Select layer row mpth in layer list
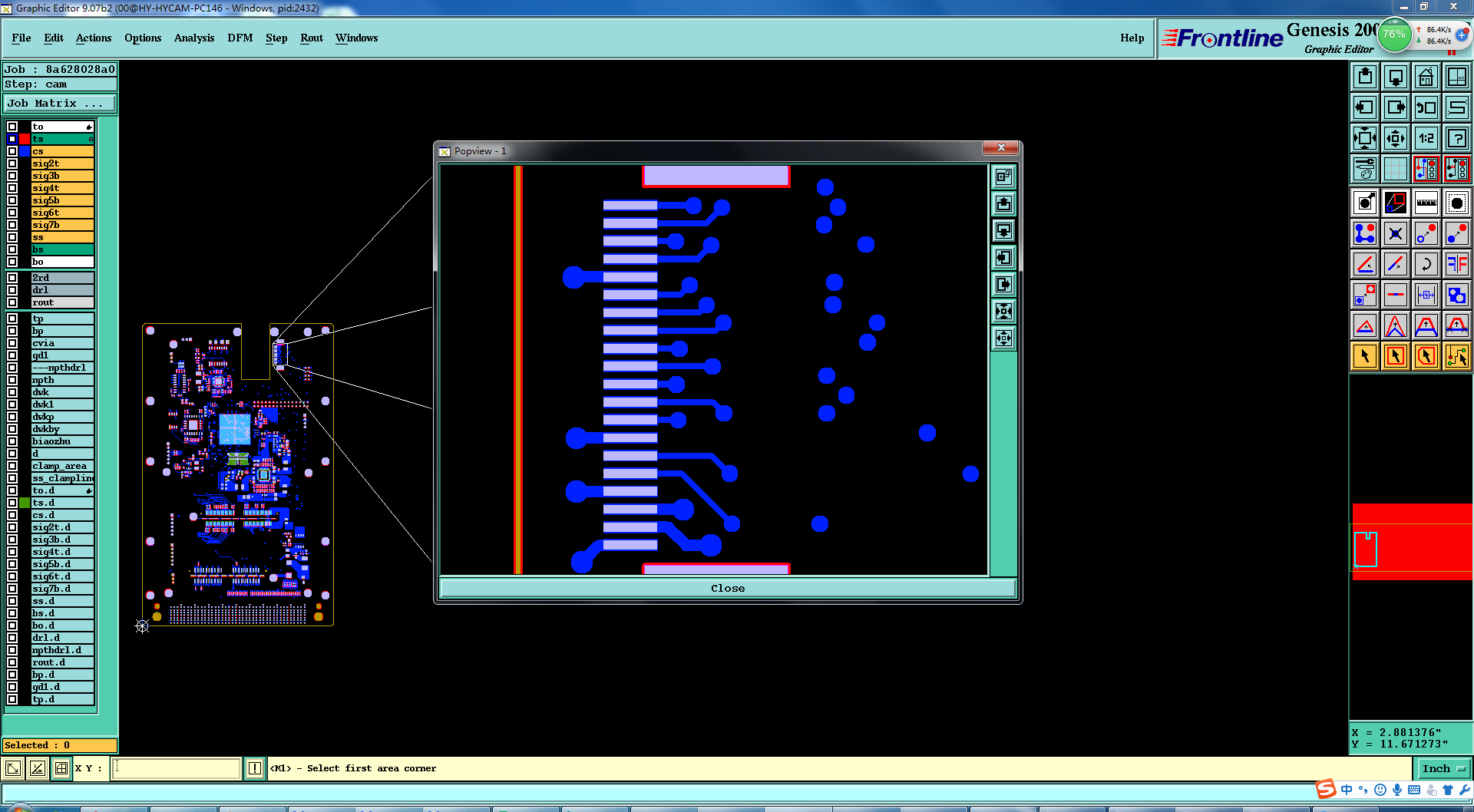The width and height of the screenshot is (1474, 812). pos(62,380)
